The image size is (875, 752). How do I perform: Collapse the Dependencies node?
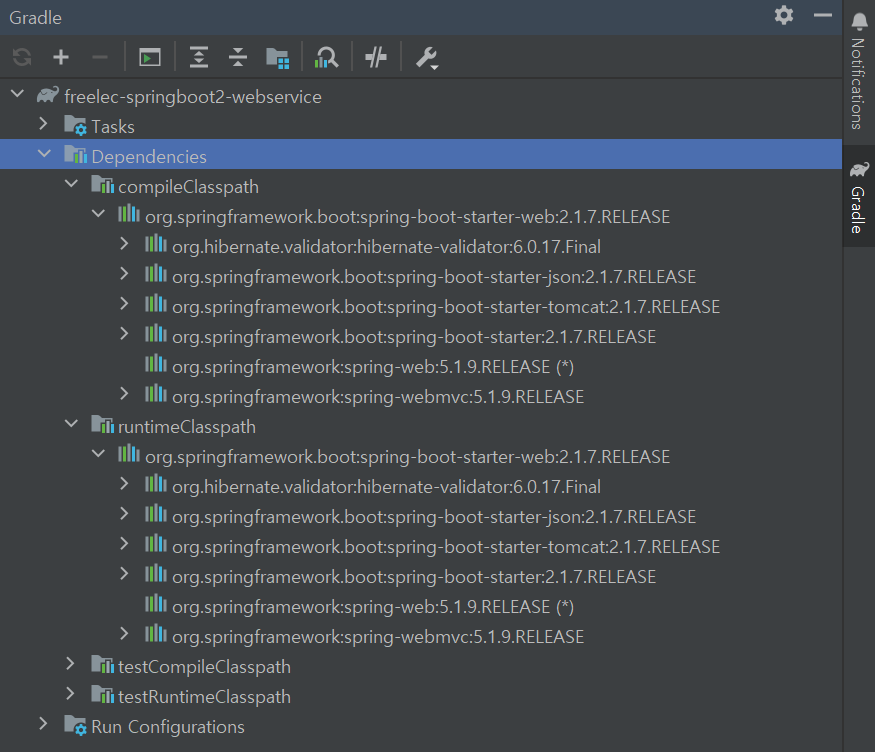tap(44, 153)
